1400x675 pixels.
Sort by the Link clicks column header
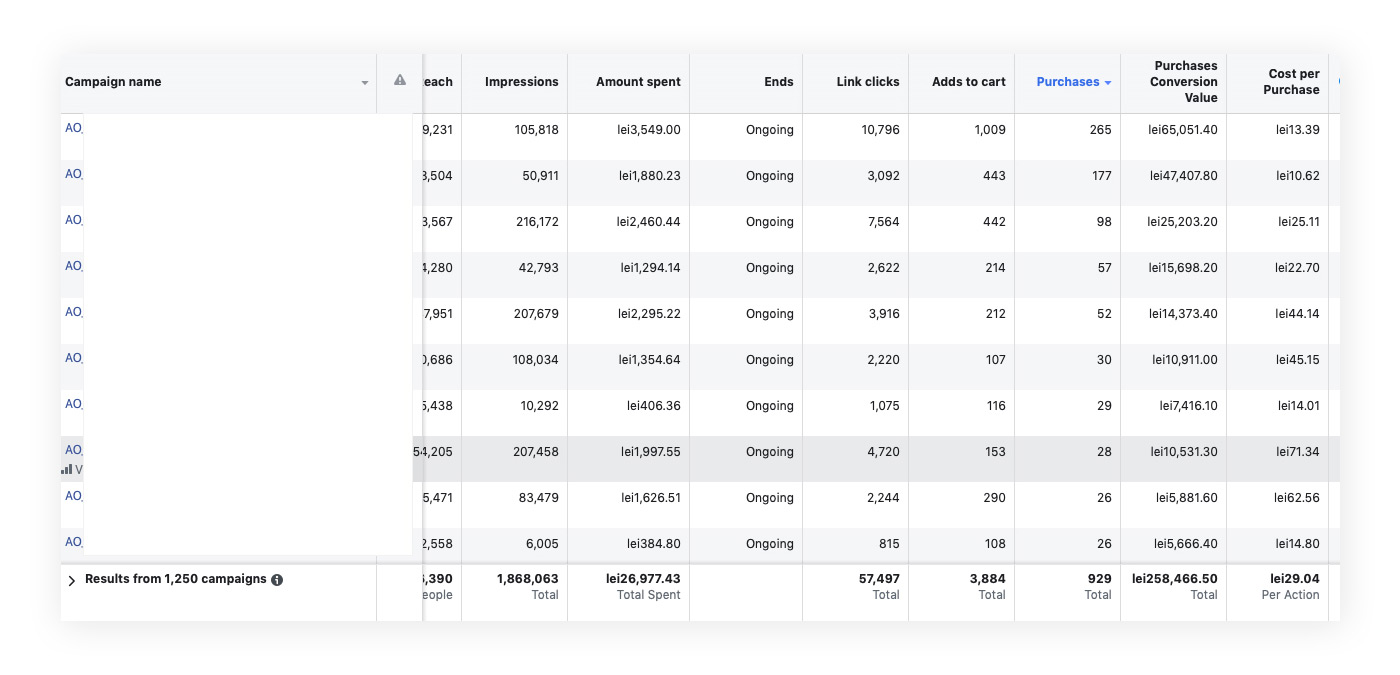point(868,82)
